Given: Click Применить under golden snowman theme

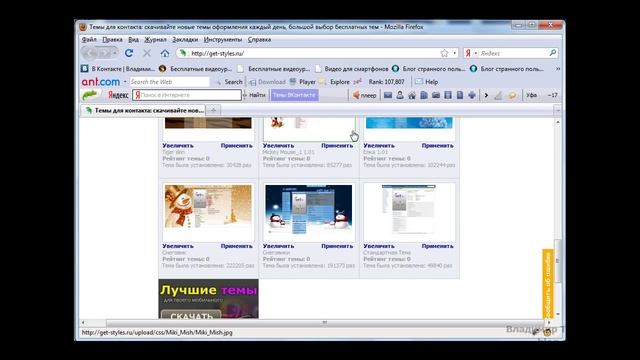Looking at the screenshot, I should point(237,246).
